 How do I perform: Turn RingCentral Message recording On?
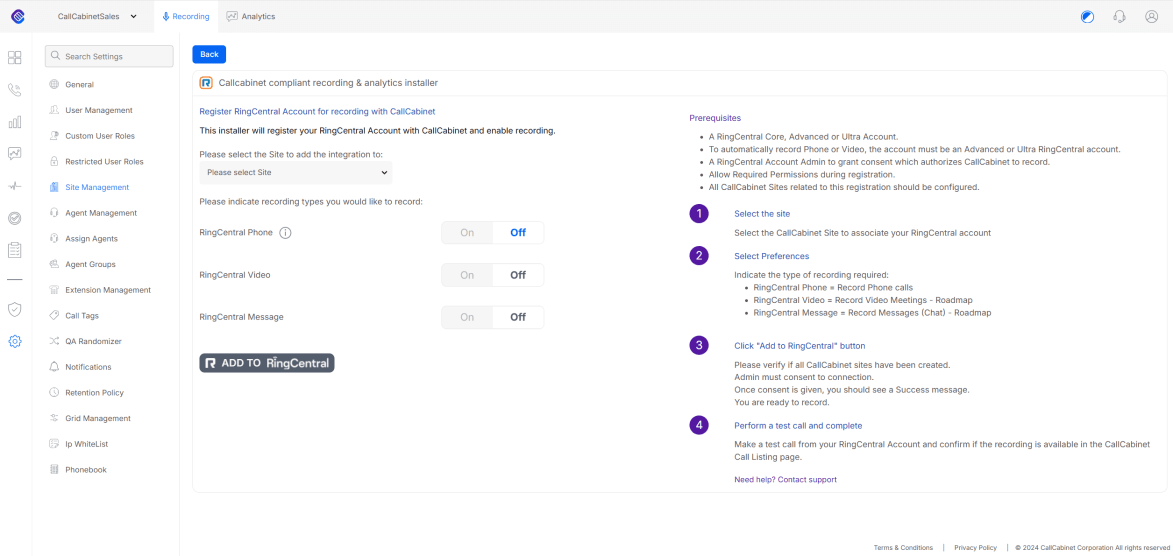click(467, 317)
